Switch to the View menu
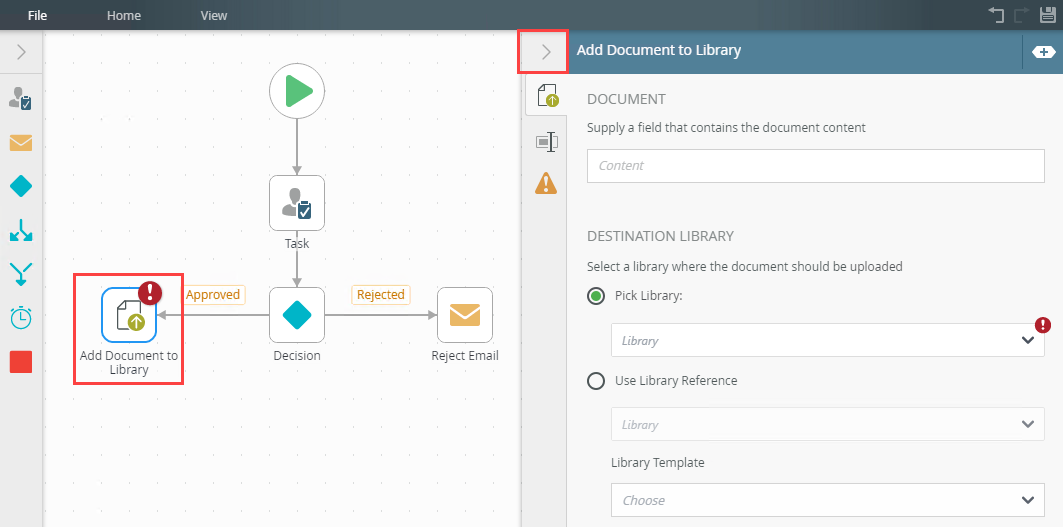 click(214, 15)
